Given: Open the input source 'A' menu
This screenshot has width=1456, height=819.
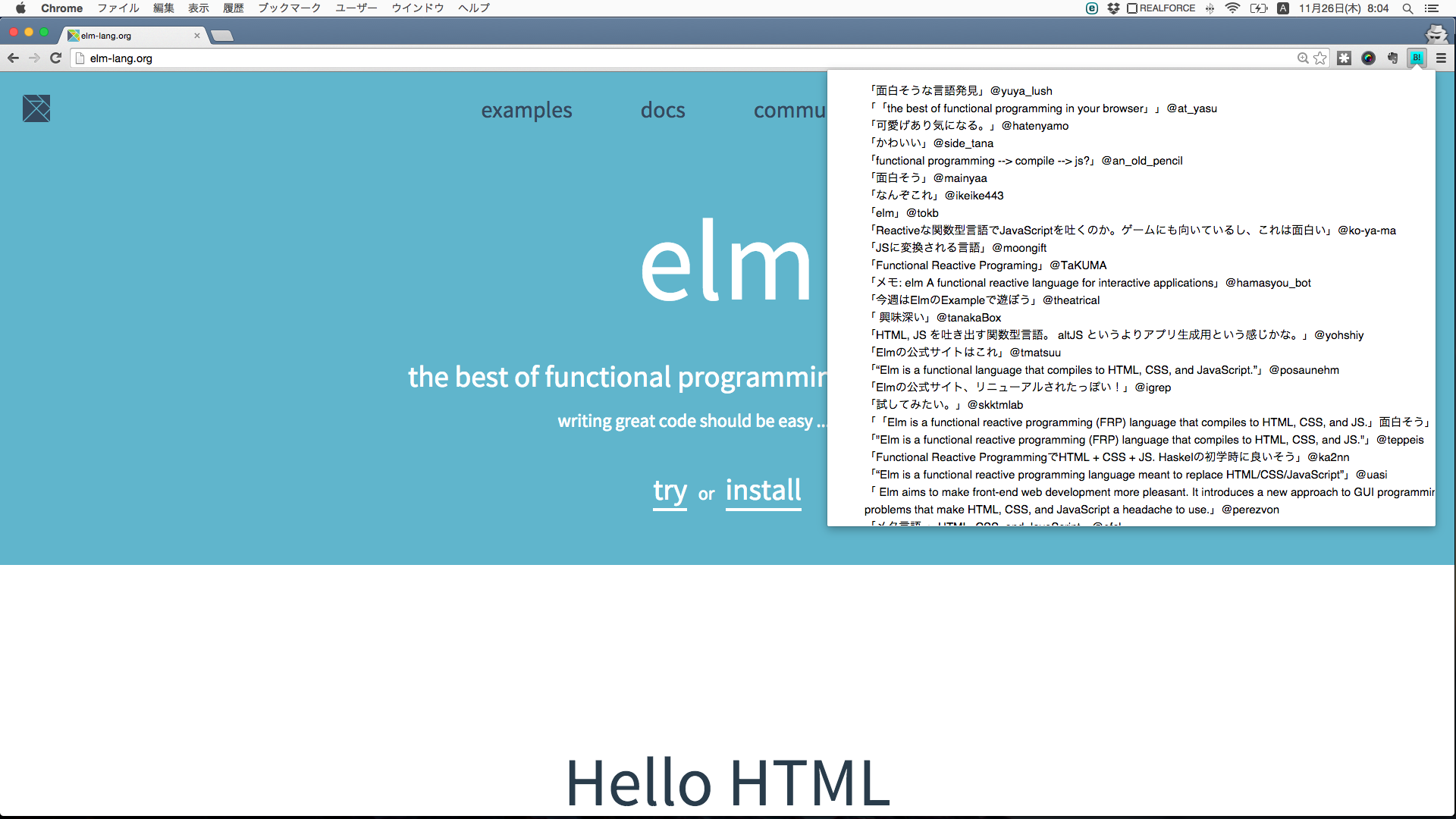Looking at the screenshot, I should tap(1283, 8).
